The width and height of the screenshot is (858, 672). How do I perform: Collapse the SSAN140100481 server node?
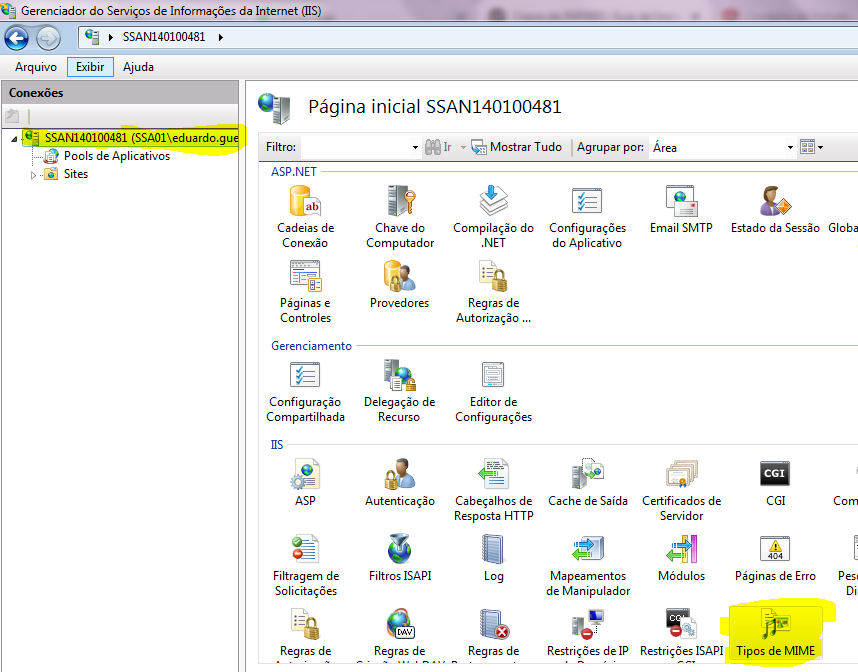click(x=14, y=139)
